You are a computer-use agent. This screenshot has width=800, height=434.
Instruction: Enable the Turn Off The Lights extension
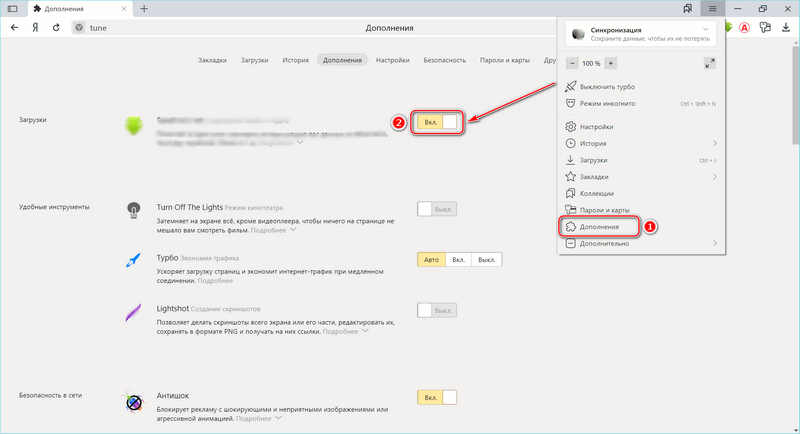click(436, 209)
